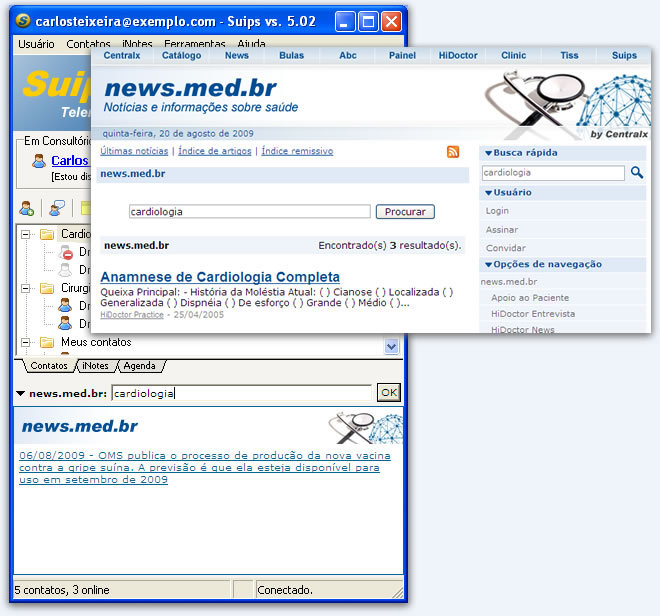
Task: Open the OMS vacina gripe suína news link
Action: [x=205, y=467]
